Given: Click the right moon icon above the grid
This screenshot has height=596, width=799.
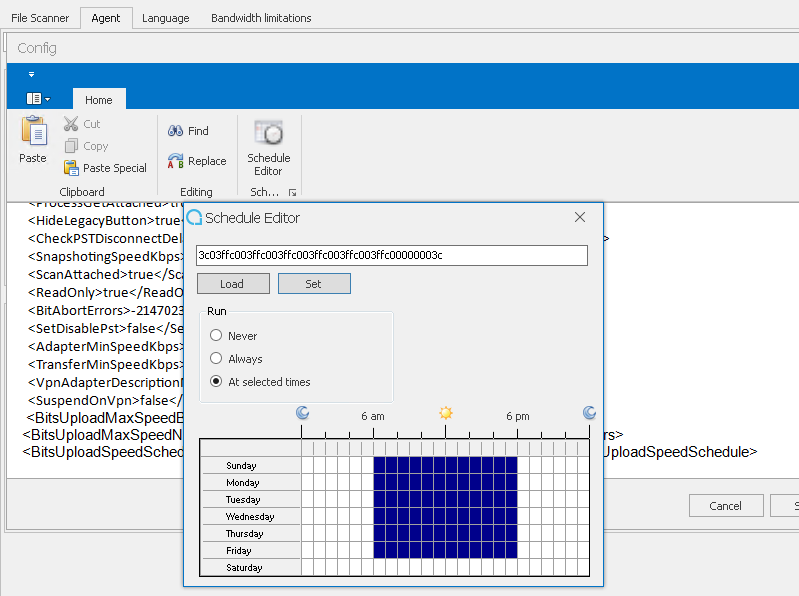Looking at the screenshot, I should (x=589, y=413).
